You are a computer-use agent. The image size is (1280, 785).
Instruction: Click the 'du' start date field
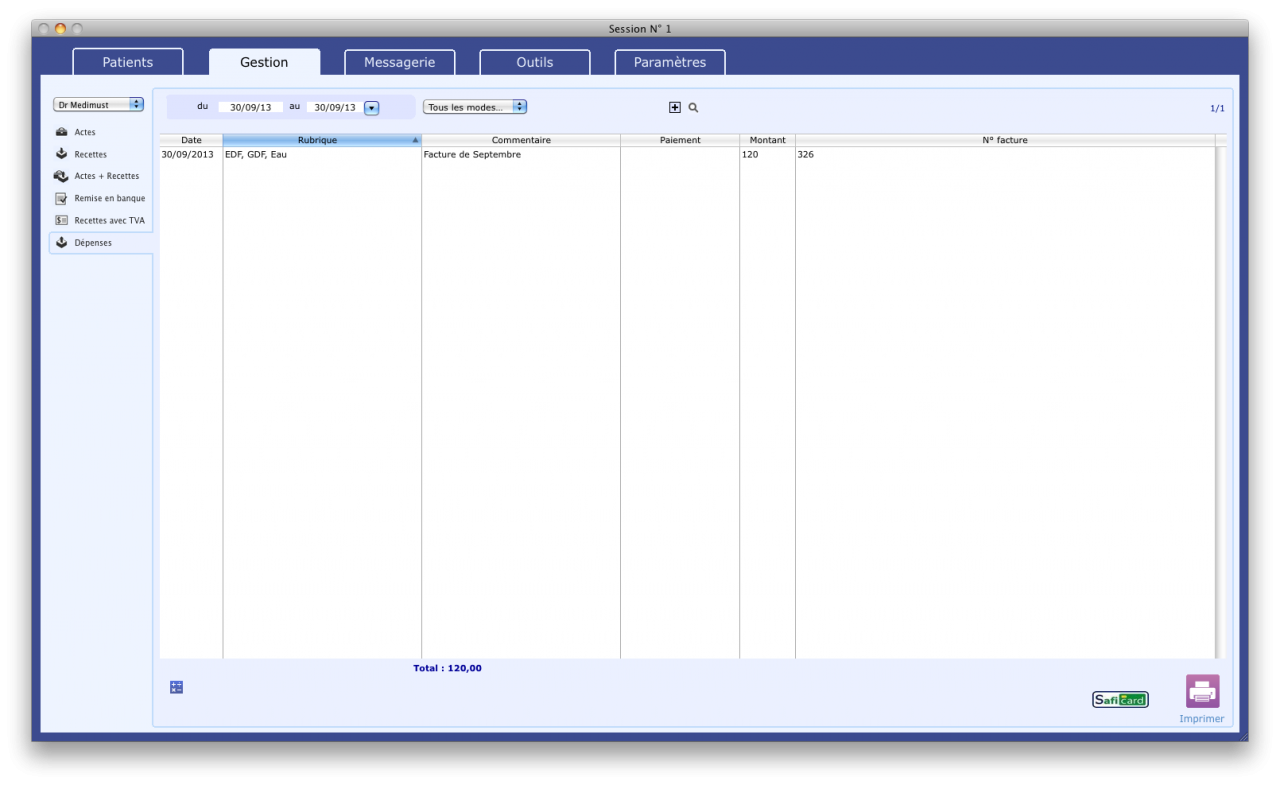(x=250, y=107)
